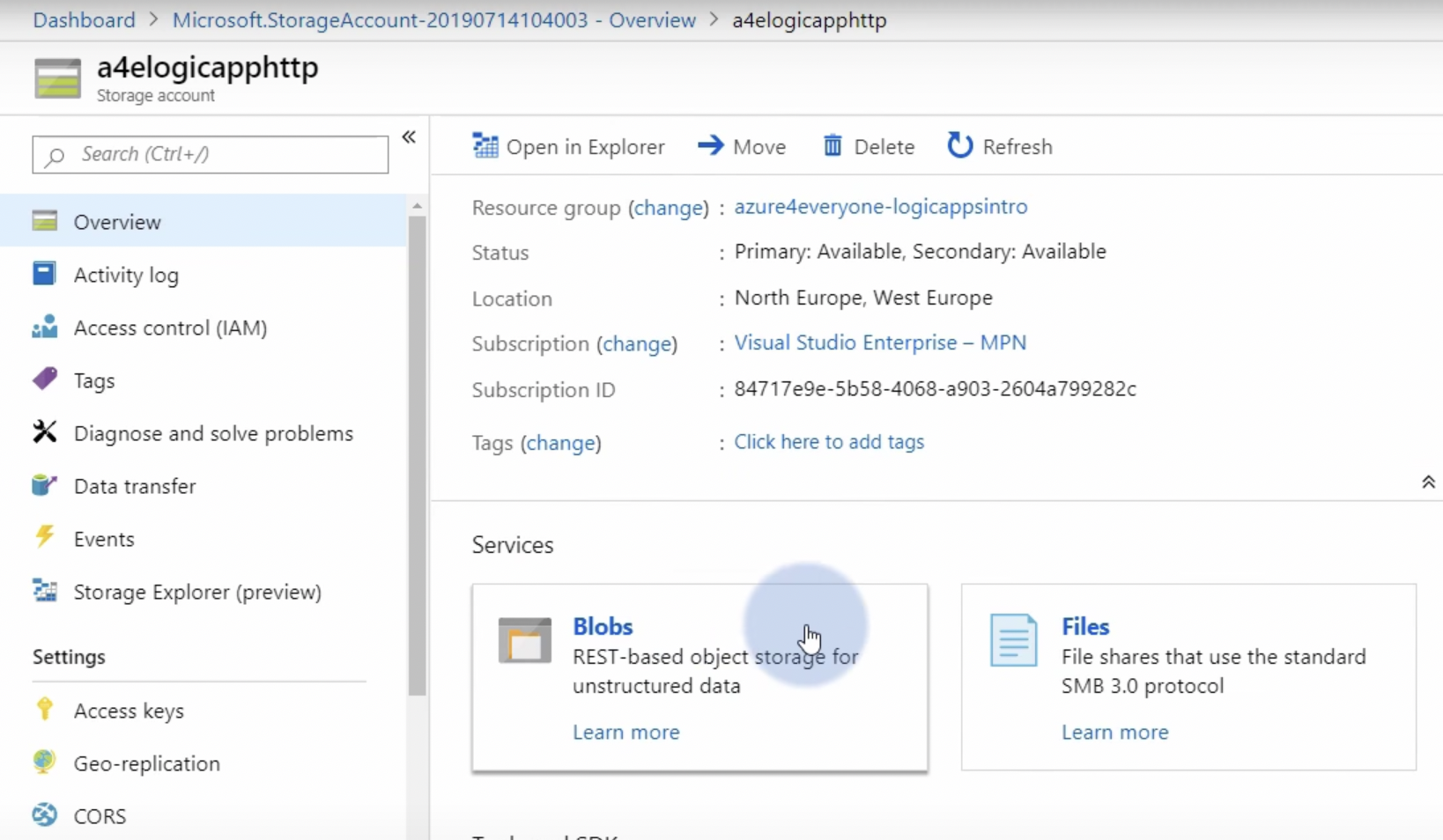Click the sidebar vertical scrollbar thumb
Image resolution: width=1443 pixels, height=840 pixels.
pos(418,455)
